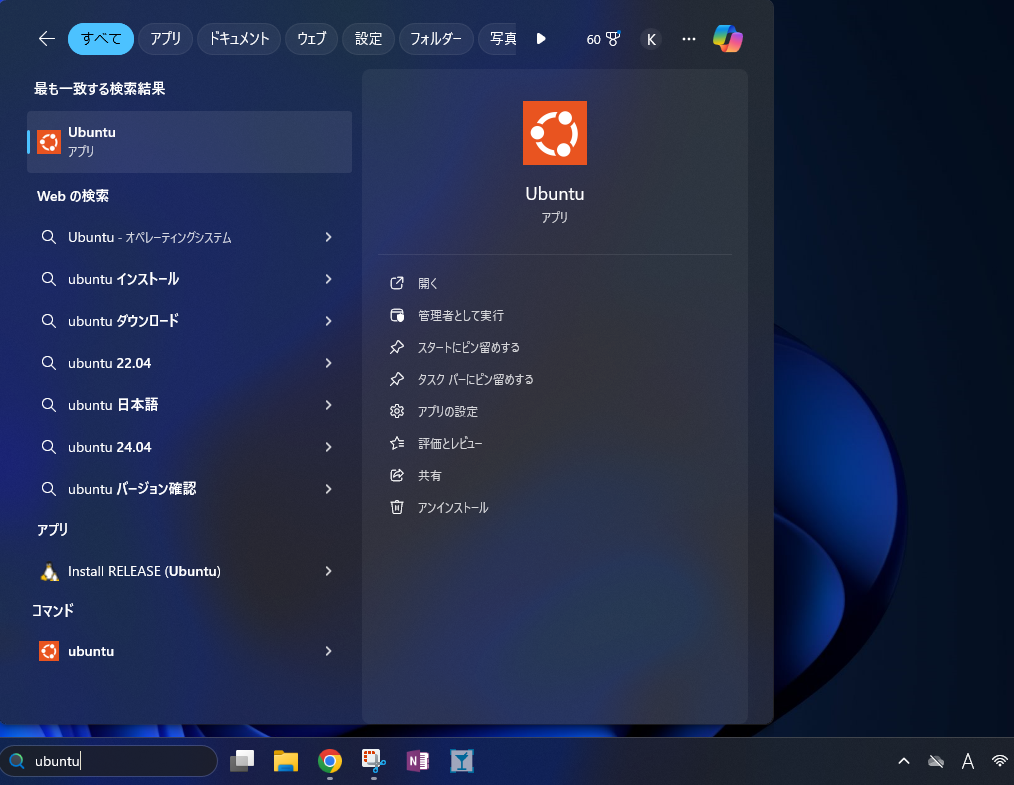This screenshot has width=1014, height=785.
Task: Expand the ubuntu インストール chevron
Action: click(329, 279)
